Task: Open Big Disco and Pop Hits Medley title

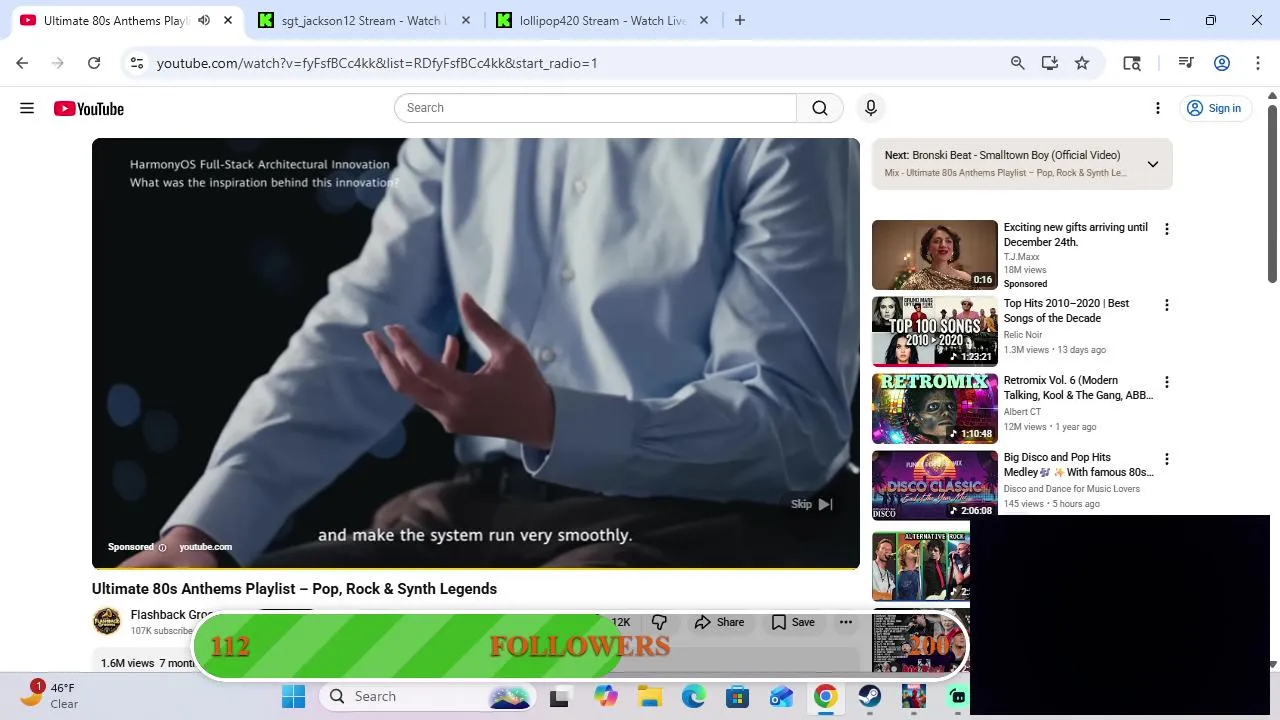Action: (1079, 465)
